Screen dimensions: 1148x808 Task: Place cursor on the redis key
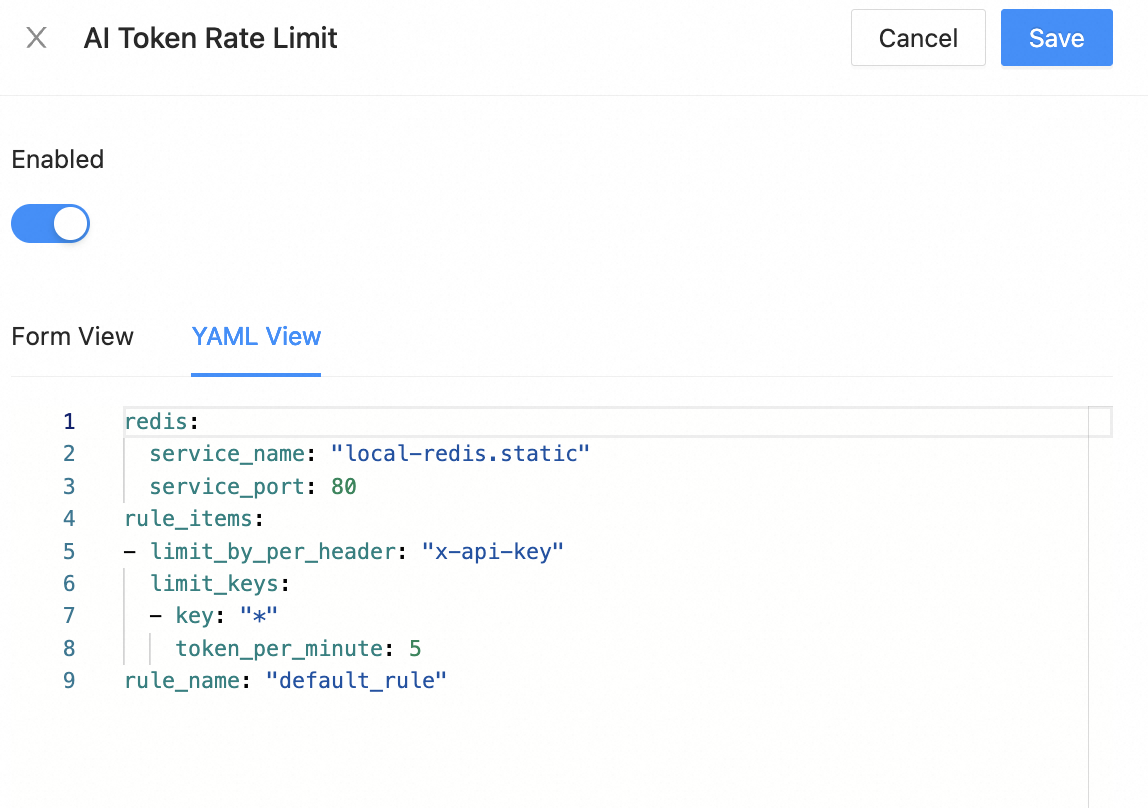tap(155, 422)
